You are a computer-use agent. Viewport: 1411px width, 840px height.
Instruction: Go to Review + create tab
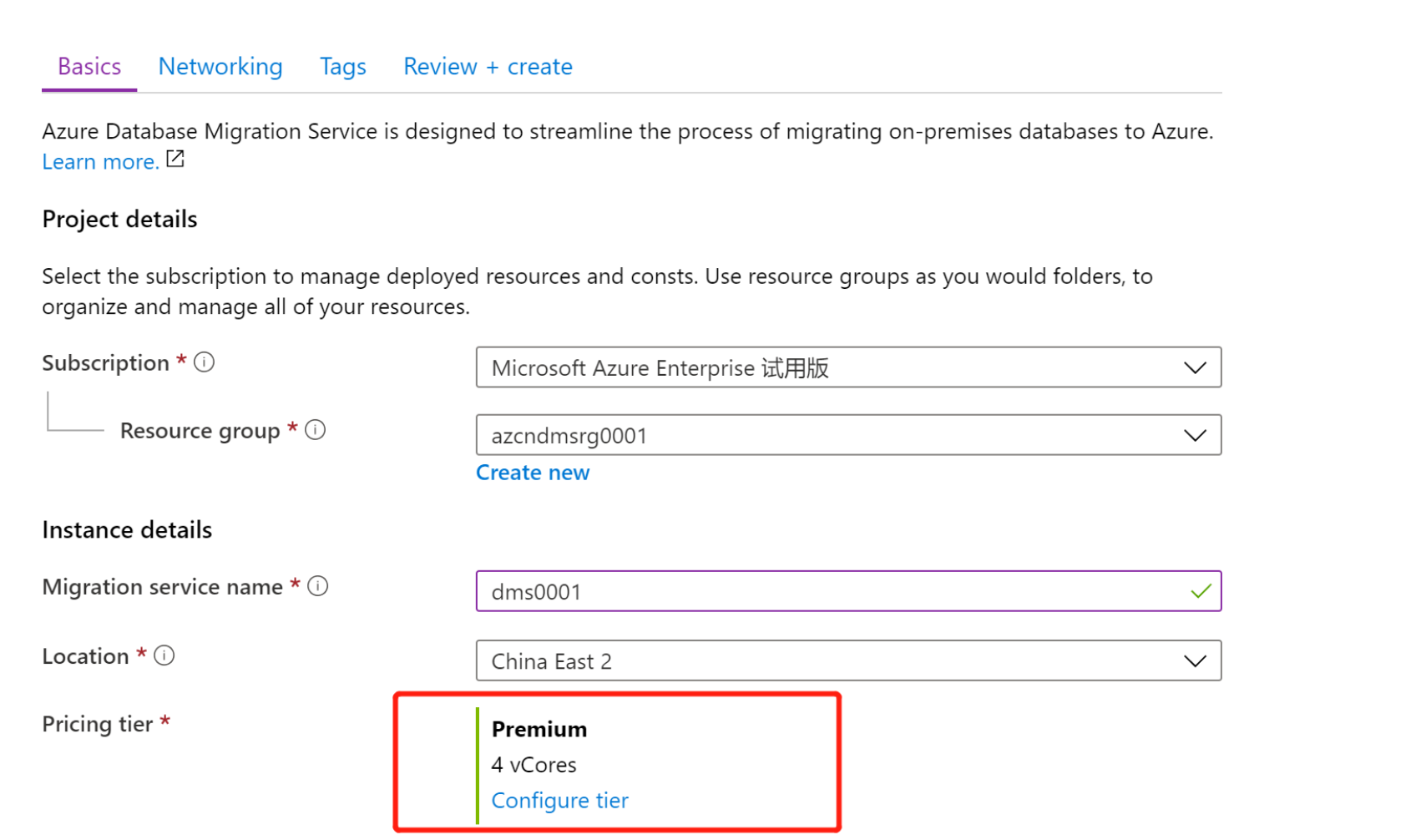pyautogui.click(x=488, y=67)
